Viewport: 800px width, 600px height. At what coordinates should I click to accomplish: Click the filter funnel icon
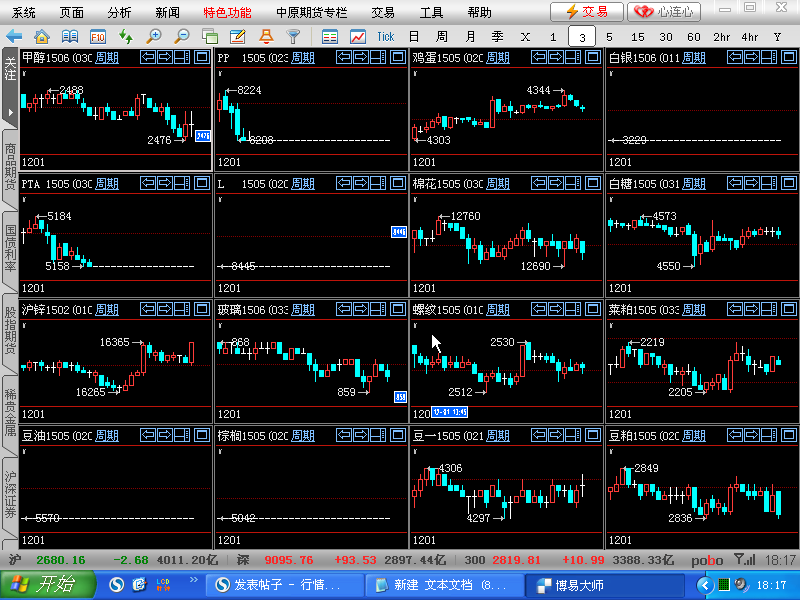(x=294, y=36)
